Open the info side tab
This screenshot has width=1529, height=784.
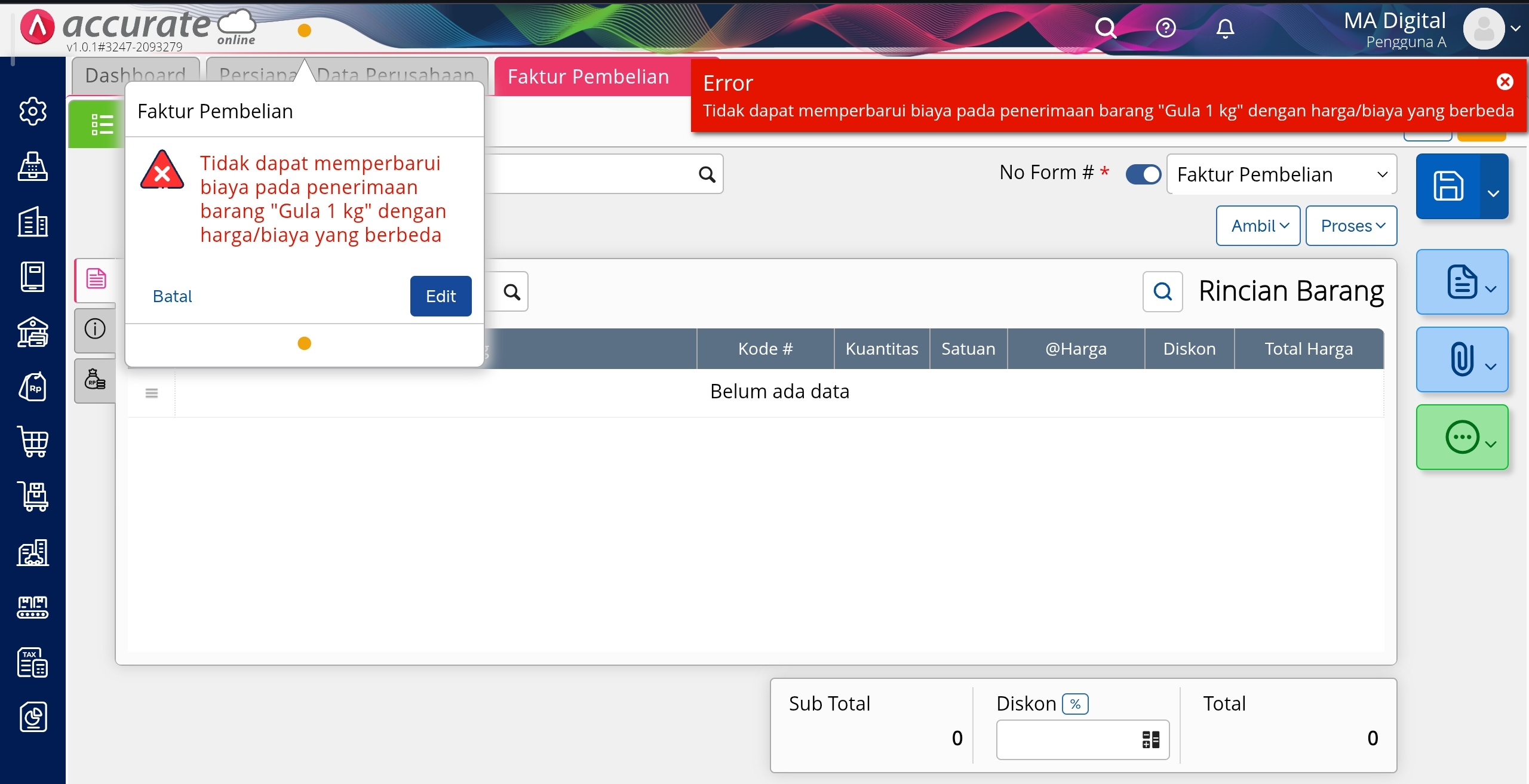96,329
